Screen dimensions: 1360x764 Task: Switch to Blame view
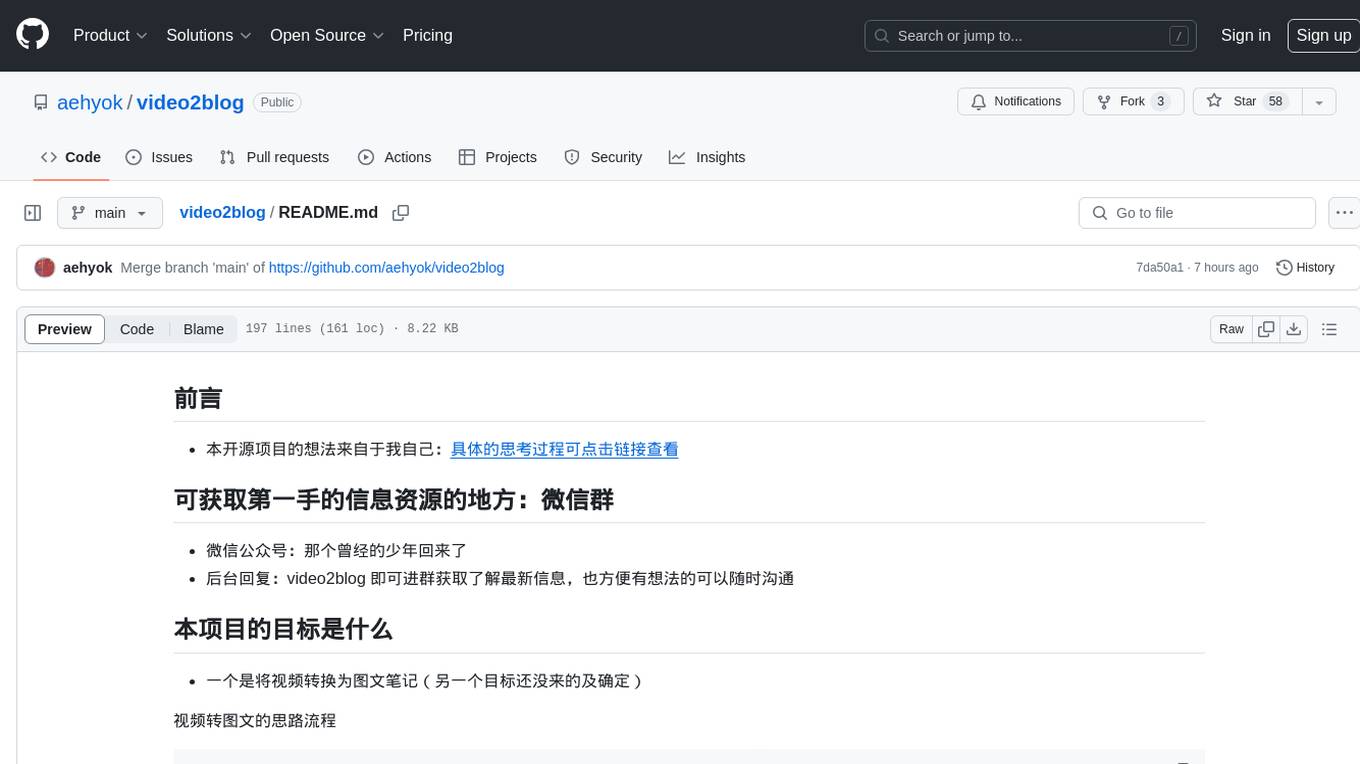pyautogui.click(x=203, y=329)
